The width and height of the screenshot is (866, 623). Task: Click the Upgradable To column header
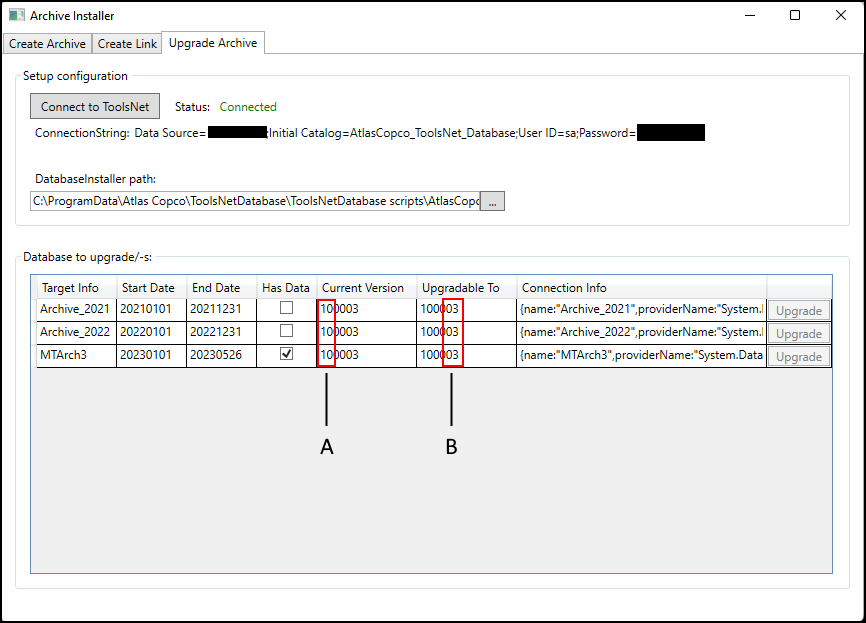coord(464,287)
